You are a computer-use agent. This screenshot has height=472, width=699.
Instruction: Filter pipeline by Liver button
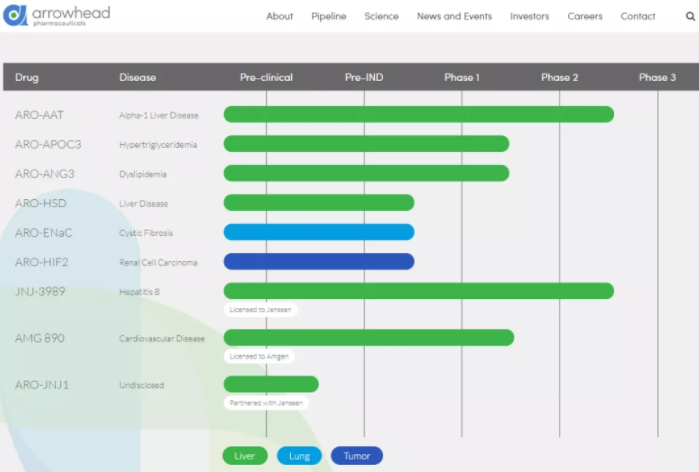coord(245,456)
